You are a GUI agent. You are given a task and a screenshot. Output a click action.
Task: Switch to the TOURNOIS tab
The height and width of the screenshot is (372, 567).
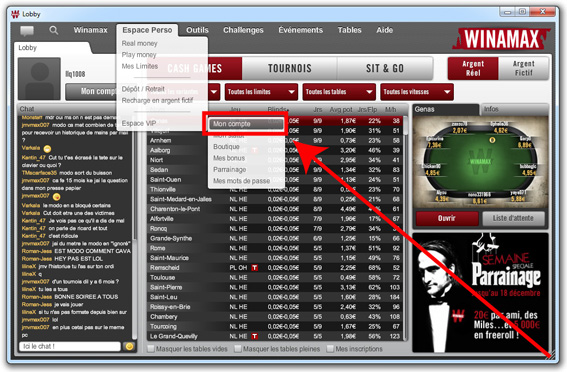[290, 68]
